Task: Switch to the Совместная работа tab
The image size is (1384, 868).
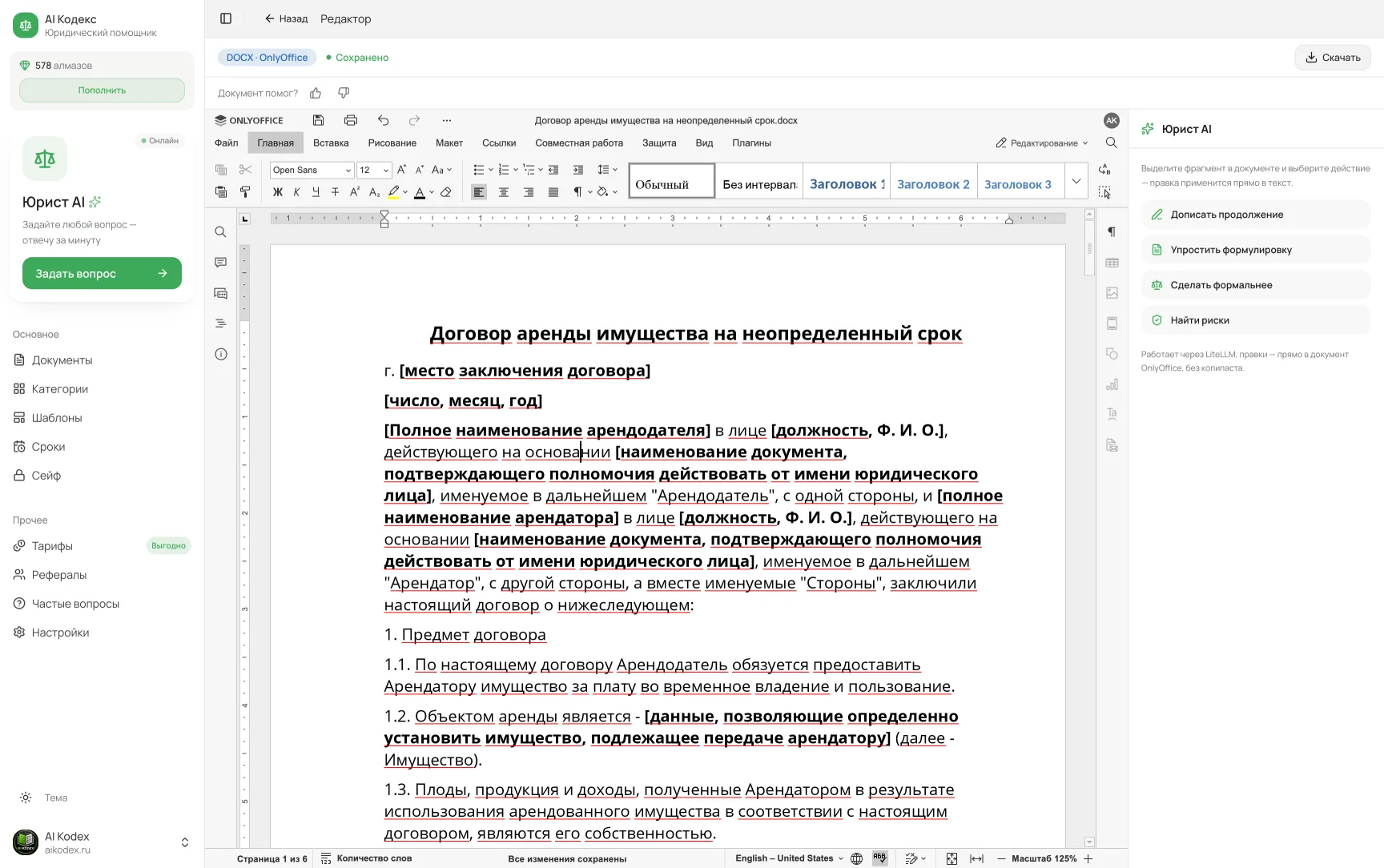Action: [x=579, y=143]
